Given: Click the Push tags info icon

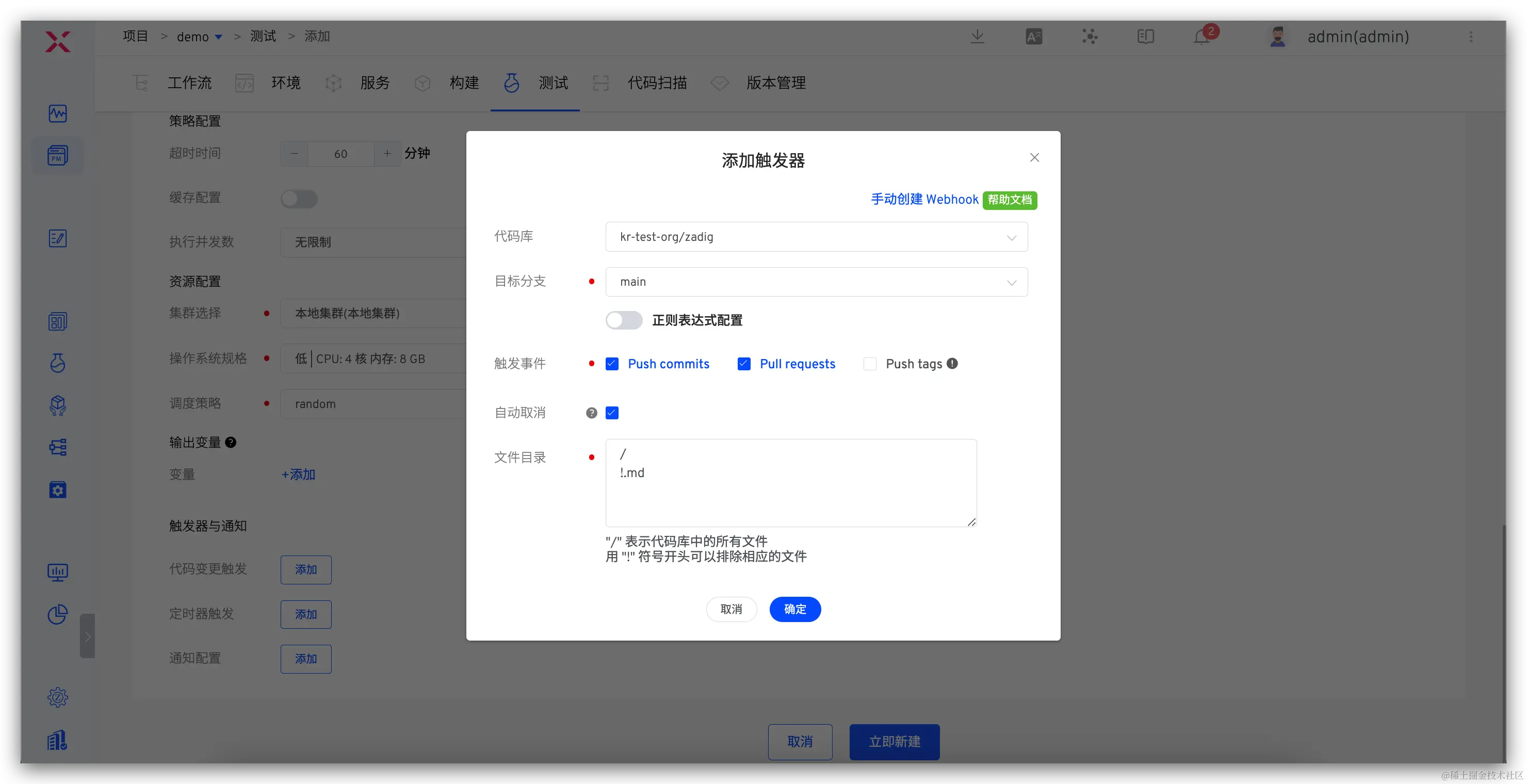Looking at the screenshot, I should coord(952,363).
